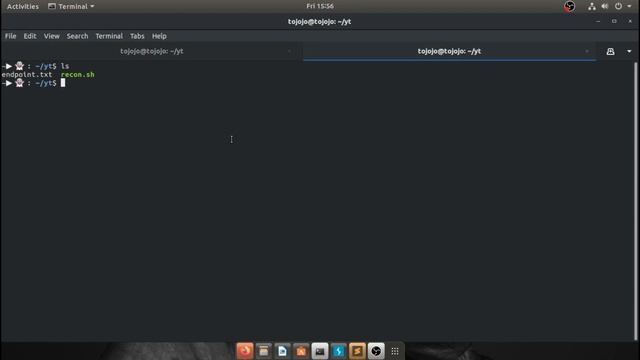Click the Activities button
This screenshot has width=640, height=360.
(23, 6)
